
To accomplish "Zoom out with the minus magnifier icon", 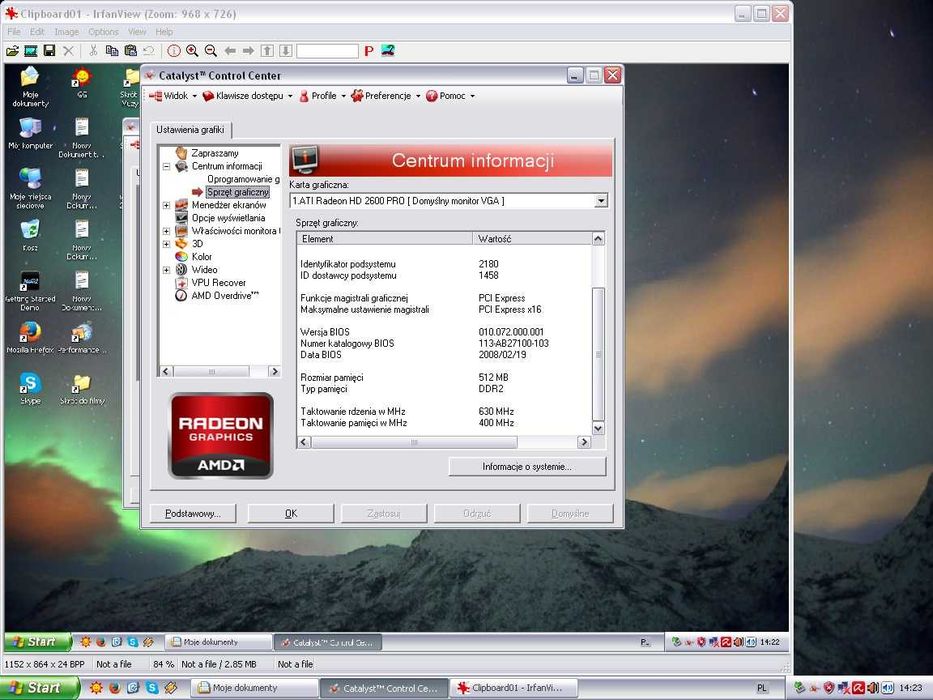I will tap(211, 51).
